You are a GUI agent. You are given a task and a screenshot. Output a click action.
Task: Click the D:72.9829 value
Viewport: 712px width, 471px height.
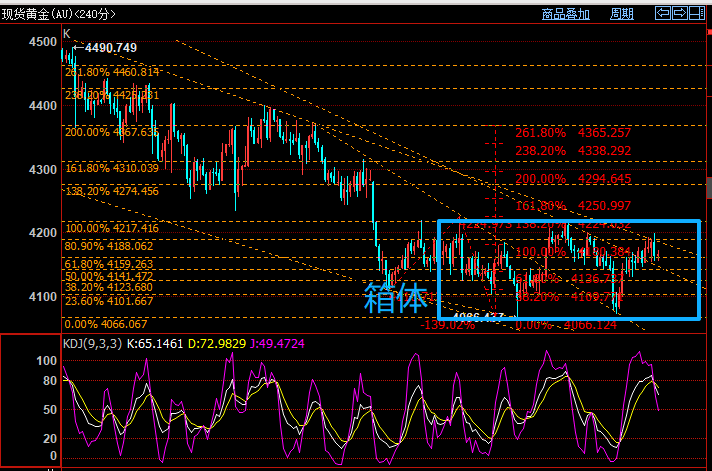pos(217,343)
